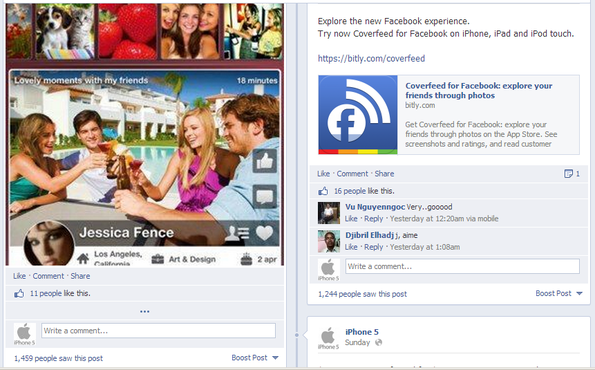Click Comment under the left photo post
Screen dimensions: 595x370
(x=48, y=276)
